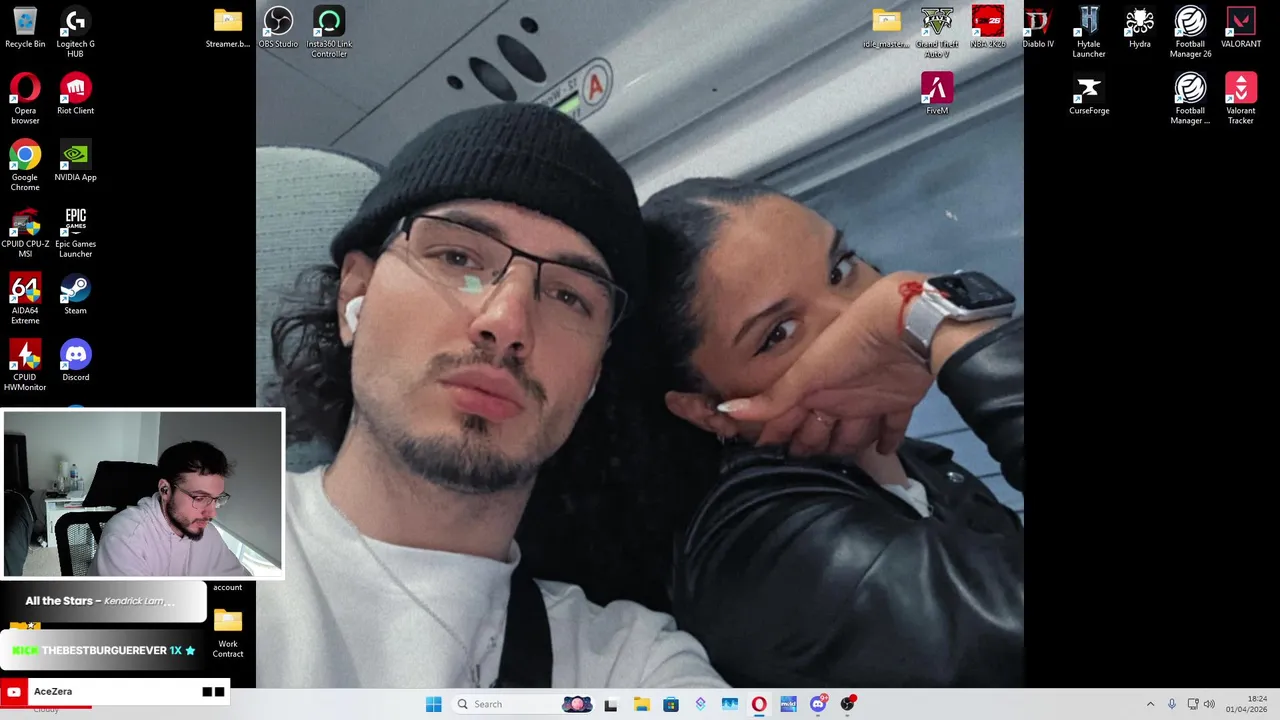Click the microphone tray icon
The width and height of the screenshot is (1280, 720).
[x=1172, y=704]
